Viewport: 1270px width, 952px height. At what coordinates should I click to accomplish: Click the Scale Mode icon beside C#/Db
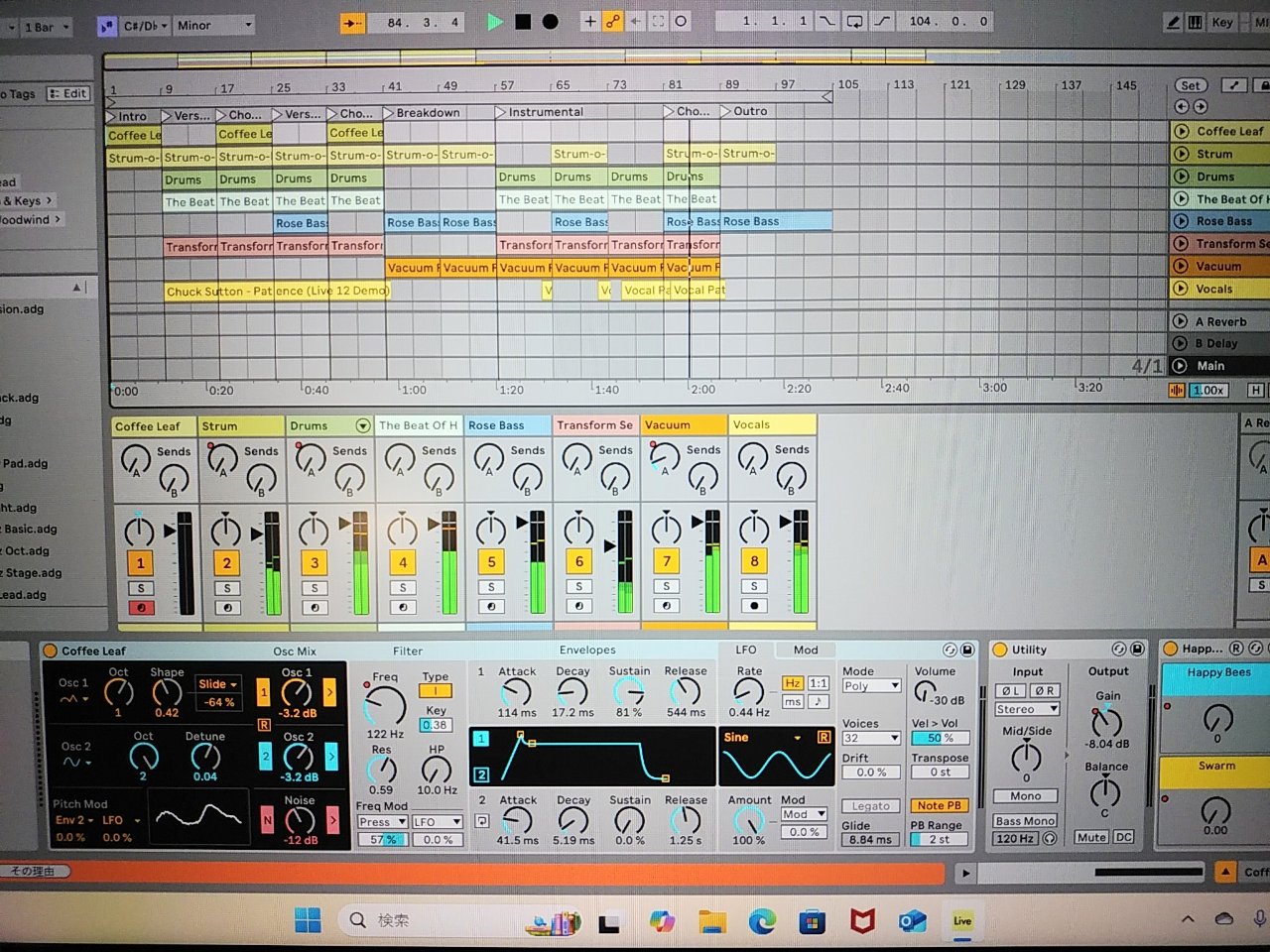click(x=107, y=26)
